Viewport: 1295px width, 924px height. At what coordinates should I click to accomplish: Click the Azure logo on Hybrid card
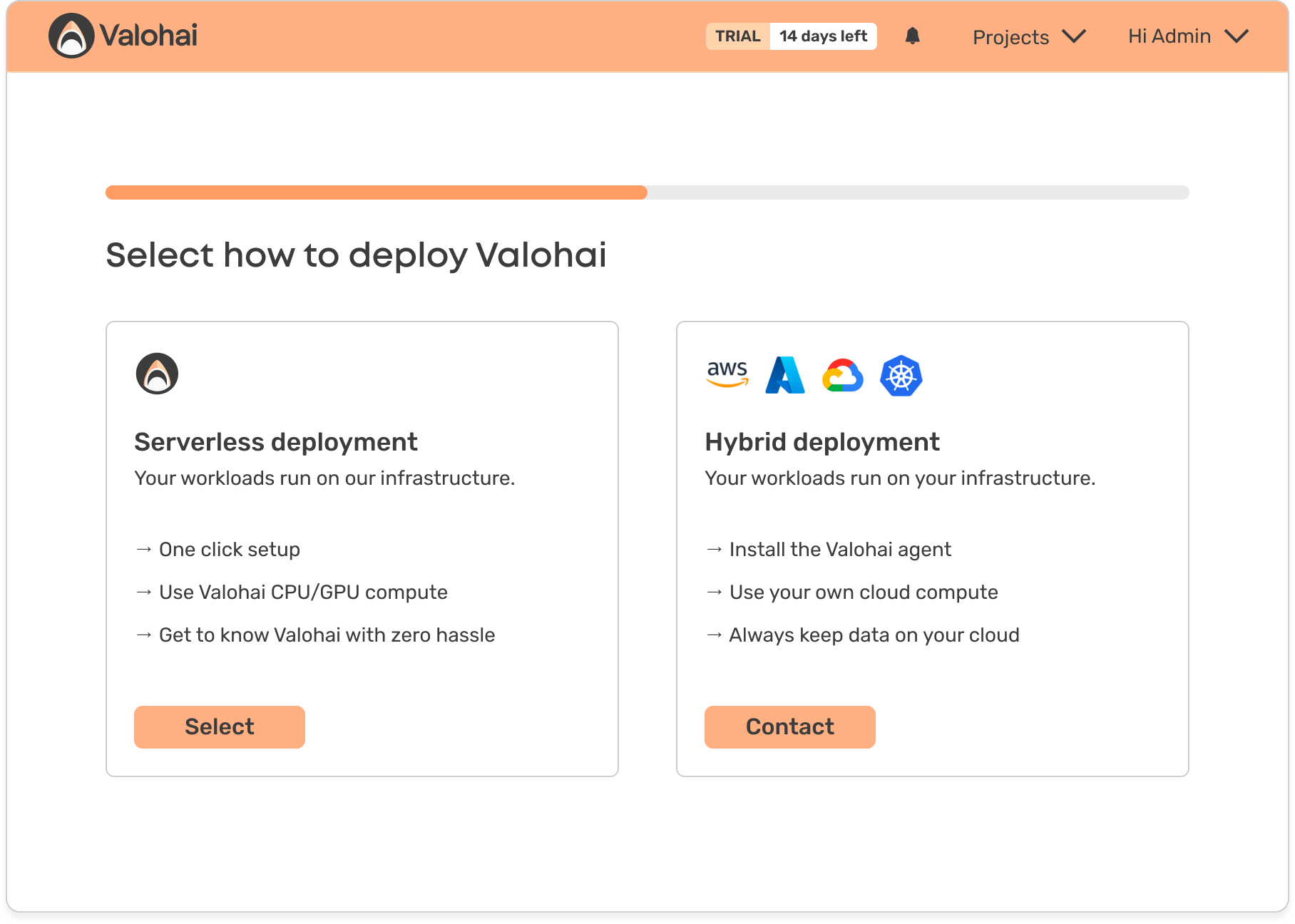785,375
